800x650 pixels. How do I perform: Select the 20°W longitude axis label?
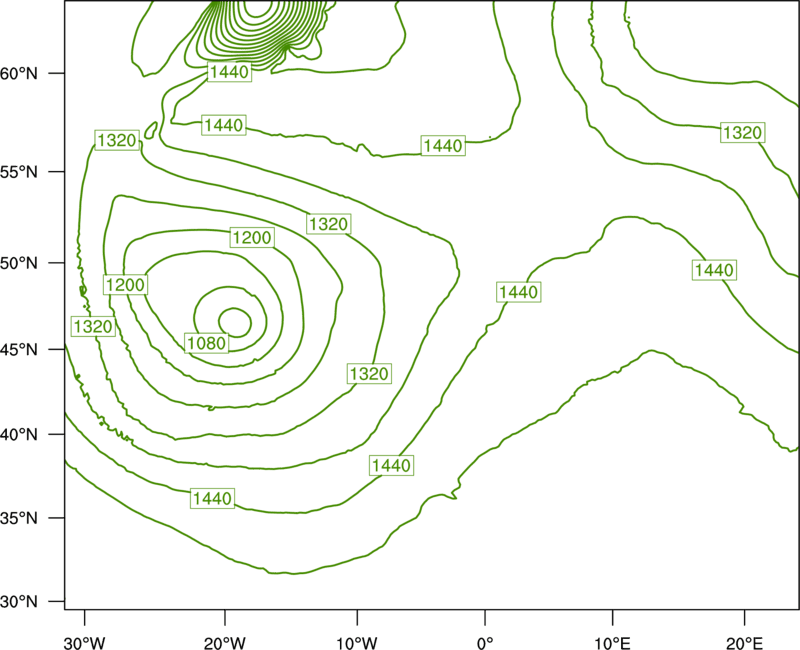click(225, 643)
